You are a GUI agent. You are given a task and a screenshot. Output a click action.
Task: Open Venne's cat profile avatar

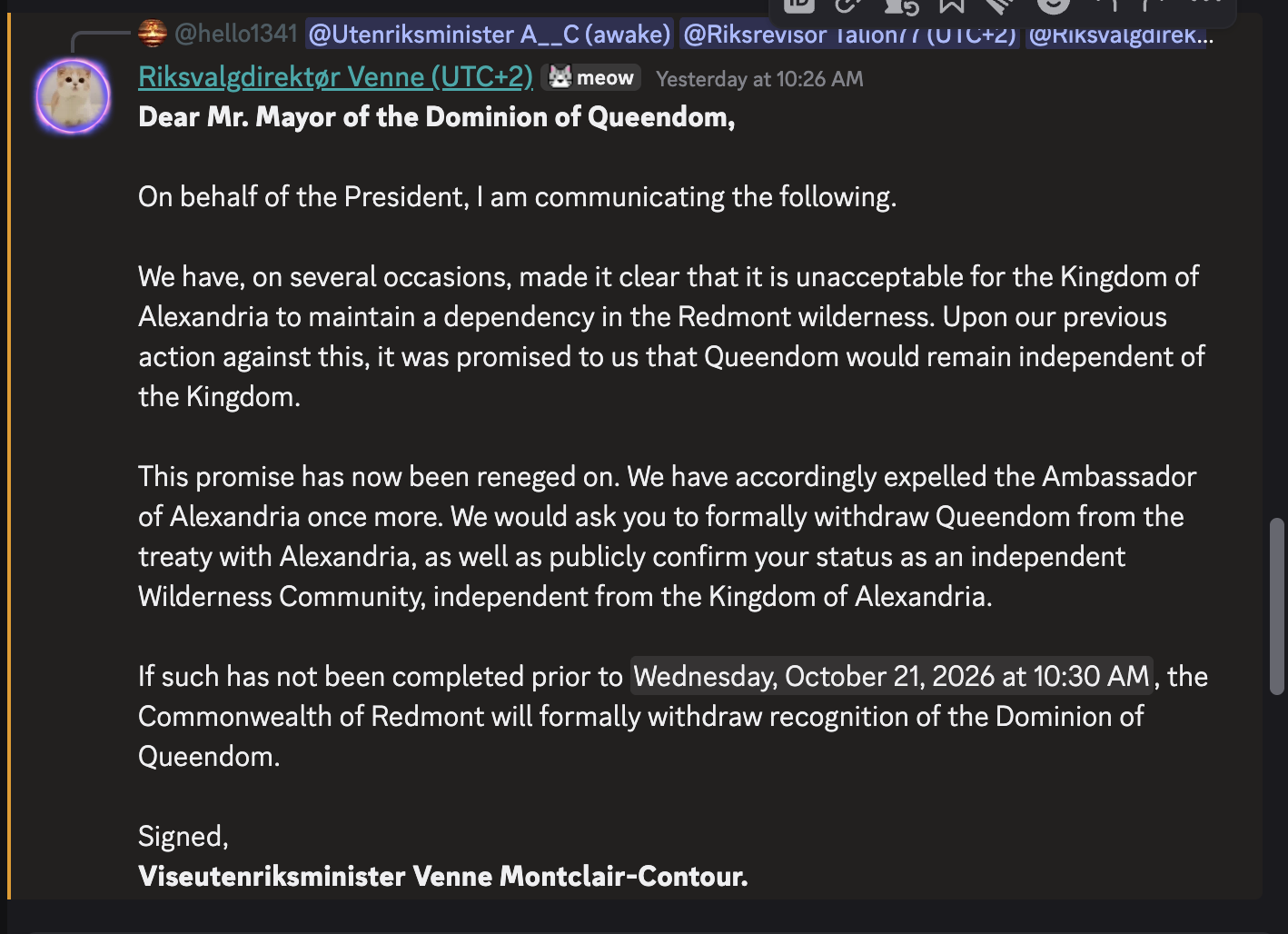tap(73, 96)
